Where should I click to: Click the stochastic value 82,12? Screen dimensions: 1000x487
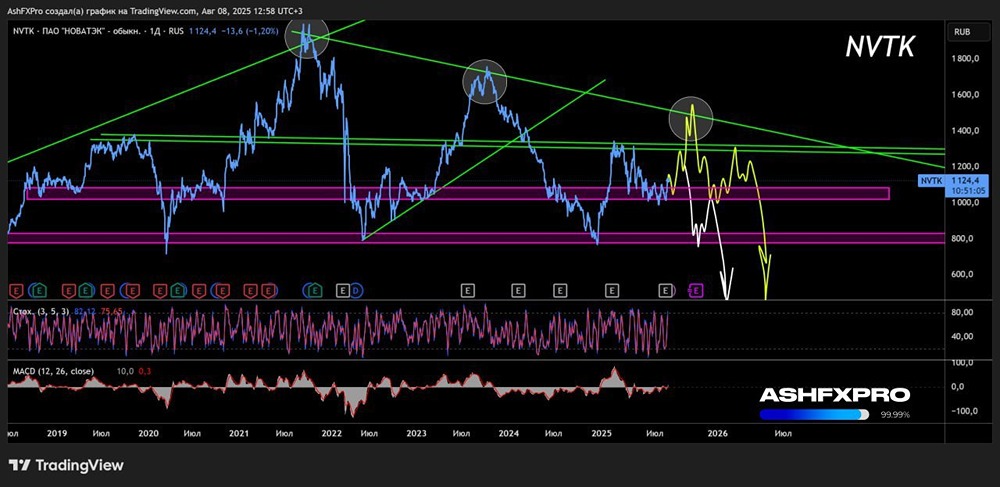pyautogui.click(x=85, y=310)
